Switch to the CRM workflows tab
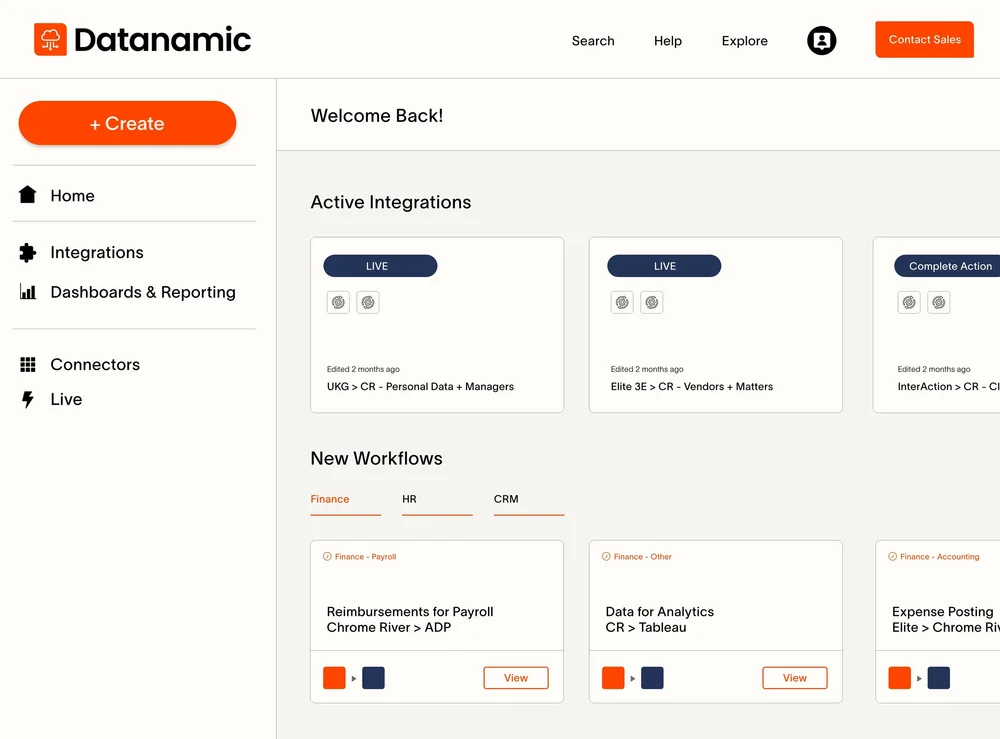Viewport: 1000px width, 739px height. (x=506, y=499)
